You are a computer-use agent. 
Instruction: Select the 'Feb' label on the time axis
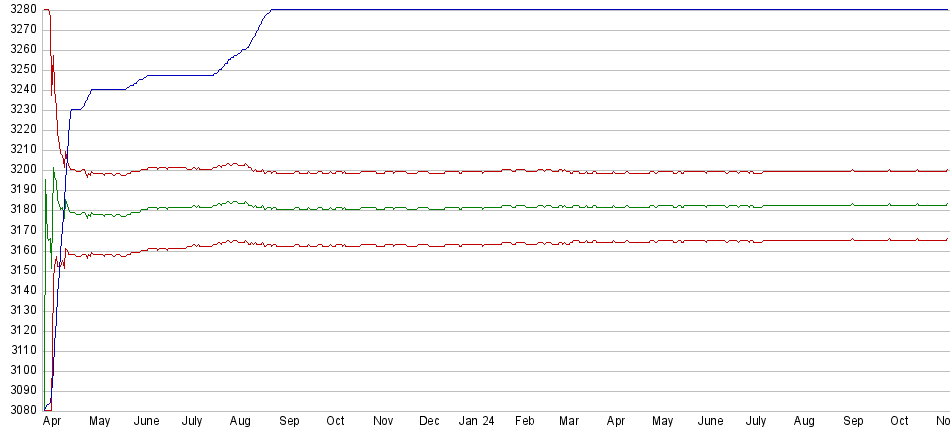click(524, 421)
